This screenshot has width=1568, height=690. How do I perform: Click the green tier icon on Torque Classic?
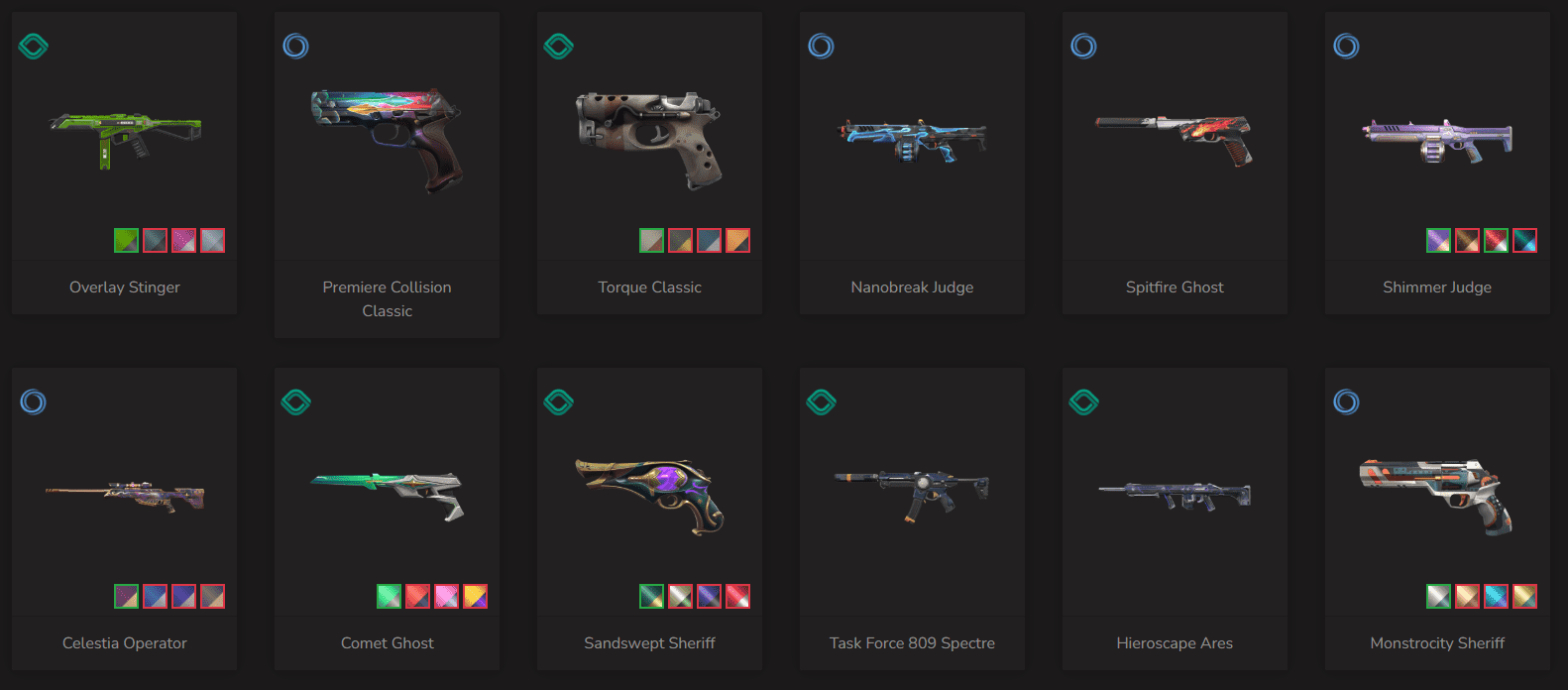559,46
